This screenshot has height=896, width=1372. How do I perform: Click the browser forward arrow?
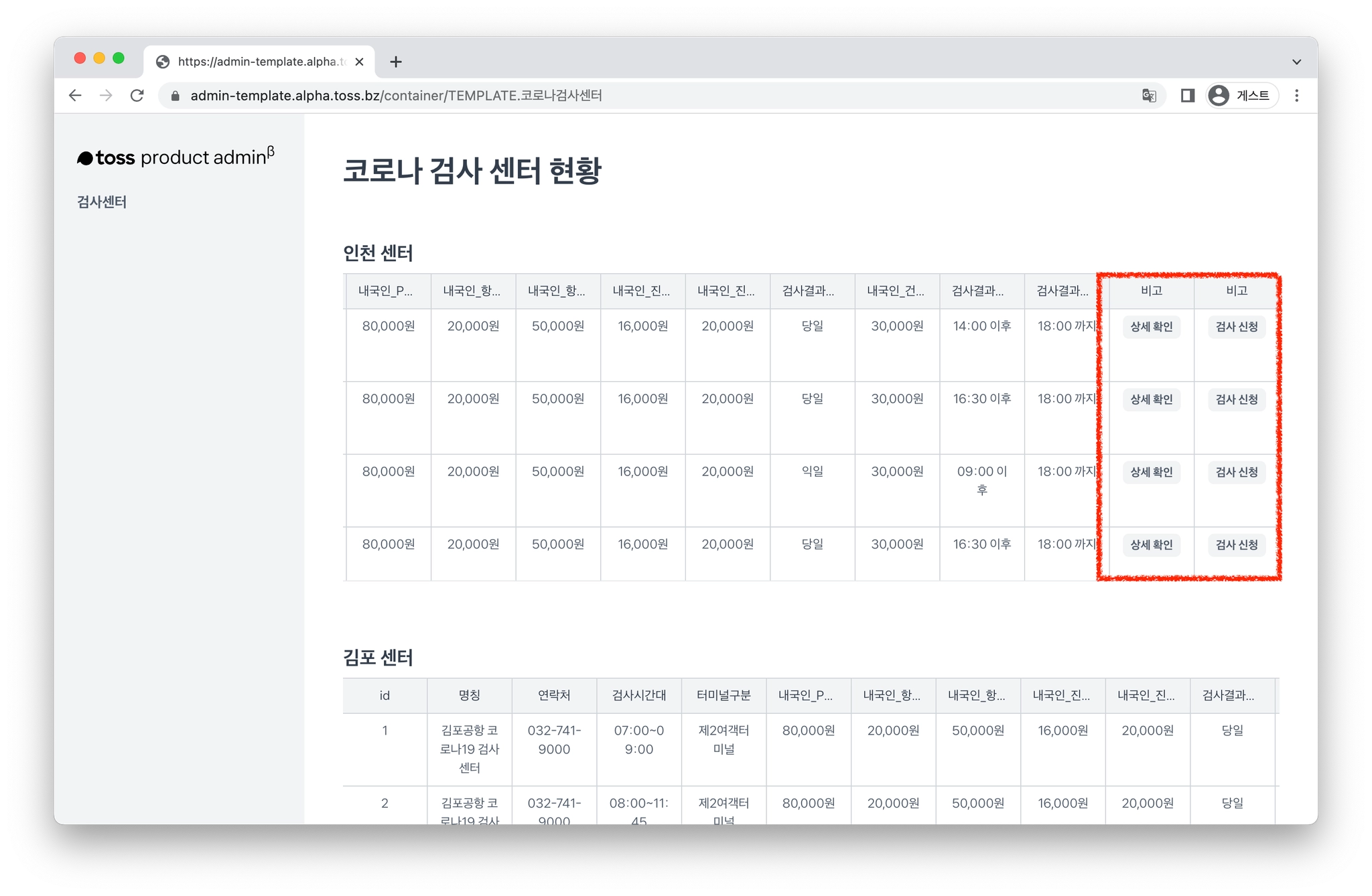click(106, 96)
